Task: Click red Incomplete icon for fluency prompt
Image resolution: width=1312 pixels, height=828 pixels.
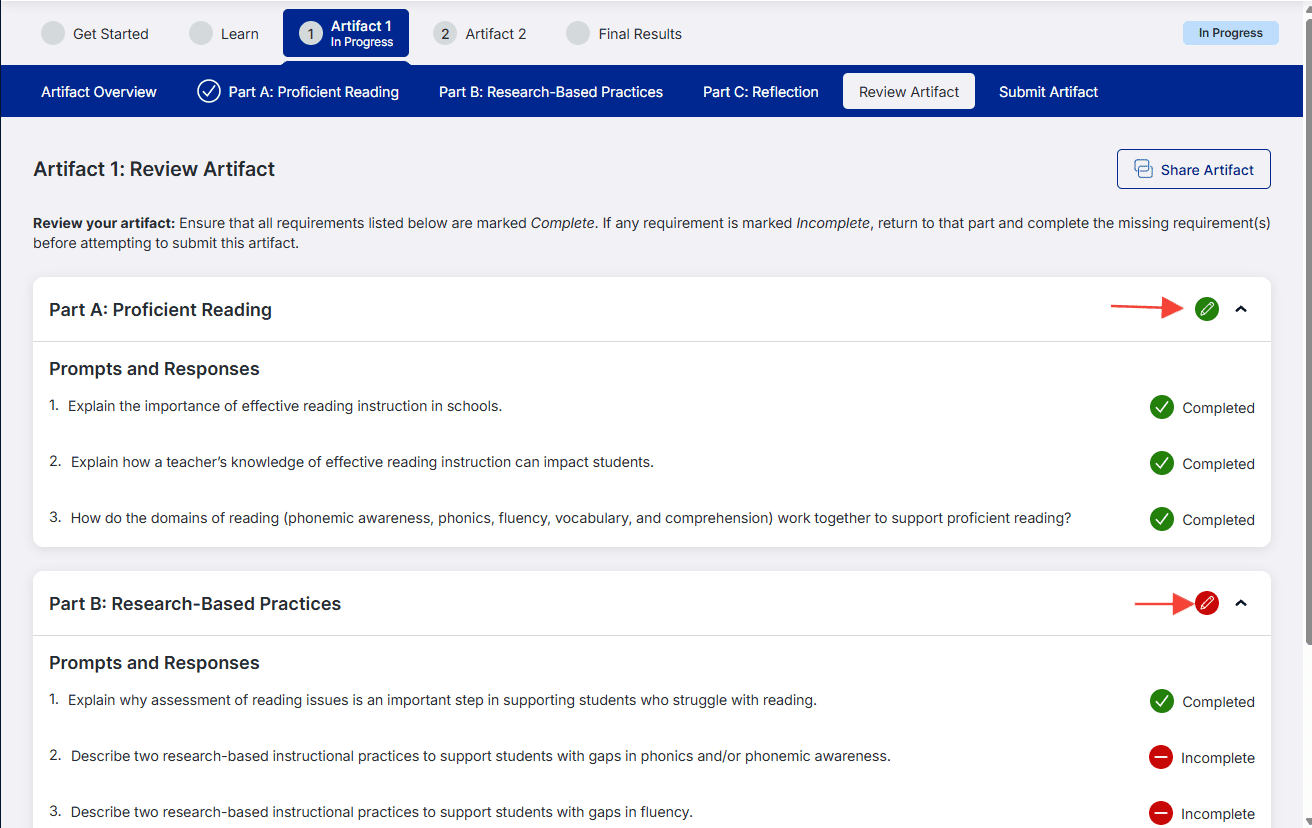Action: tap(1161, 813)
